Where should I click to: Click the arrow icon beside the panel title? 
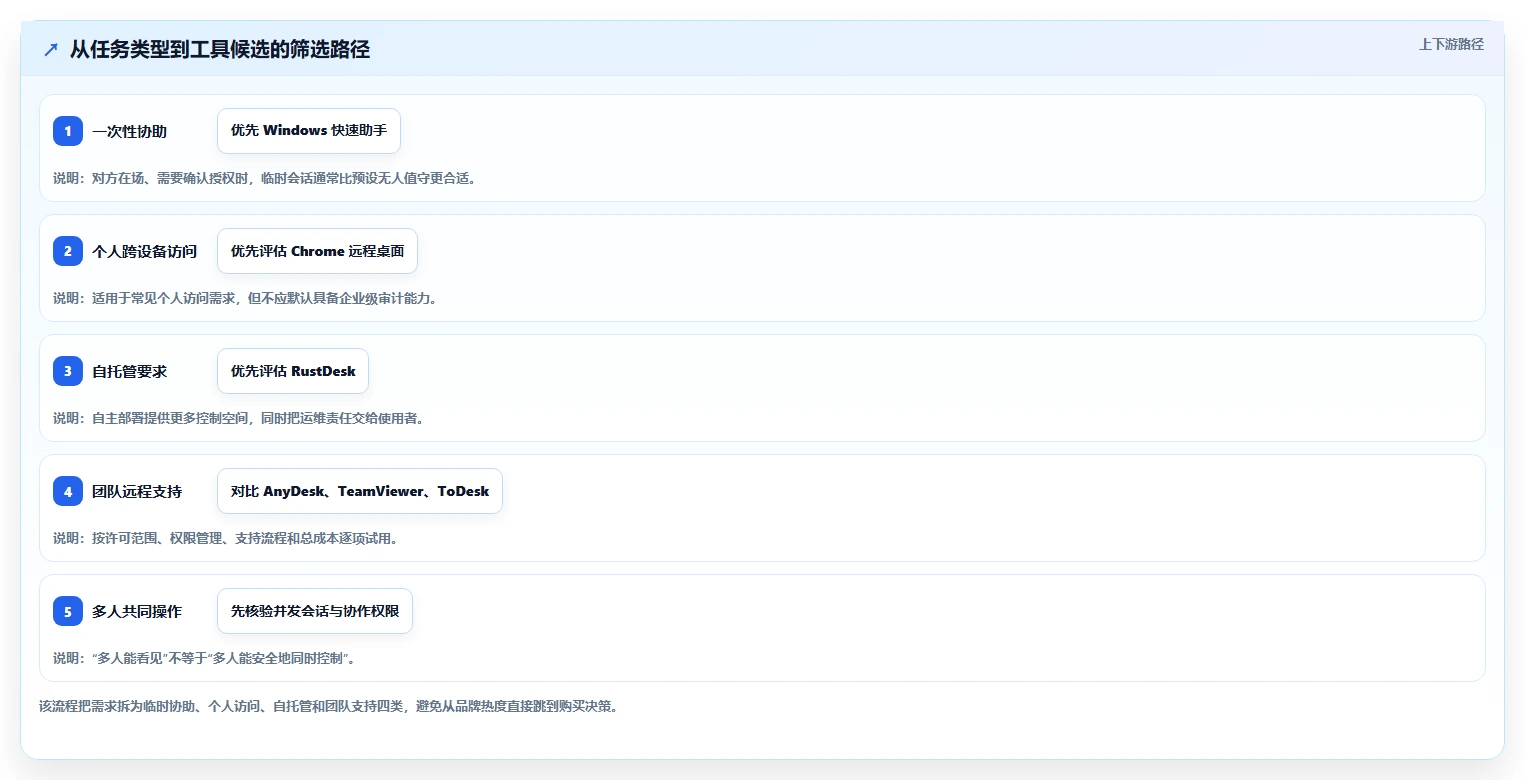point(51,50)
